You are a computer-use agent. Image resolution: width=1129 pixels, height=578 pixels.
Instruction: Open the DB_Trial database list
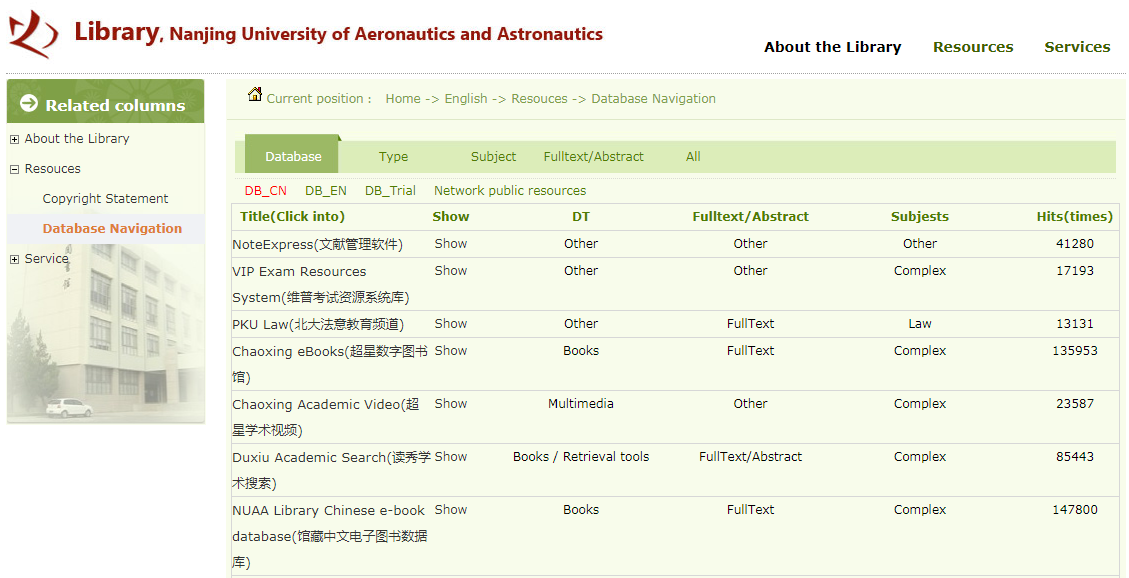coord(390,190)
